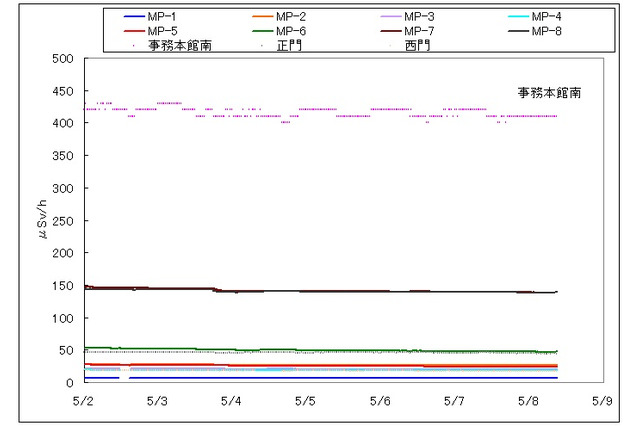This screenshot has height=426, width=640.
Task: Click the MP-5 legend label
Action: click(162, 31)
